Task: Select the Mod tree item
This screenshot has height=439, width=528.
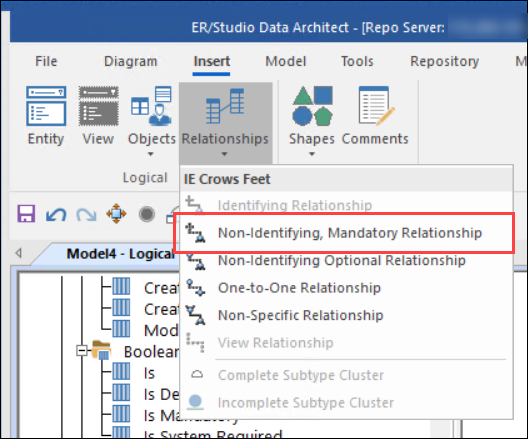Action: point(161,331)
